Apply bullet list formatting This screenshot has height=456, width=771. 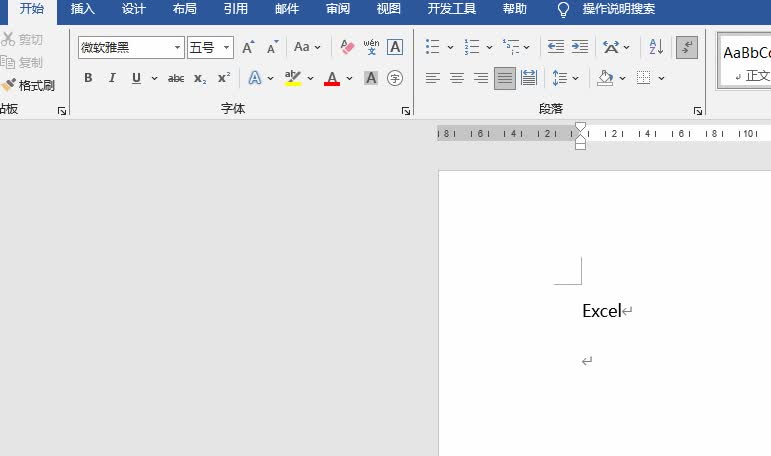(x=432, y=47)
